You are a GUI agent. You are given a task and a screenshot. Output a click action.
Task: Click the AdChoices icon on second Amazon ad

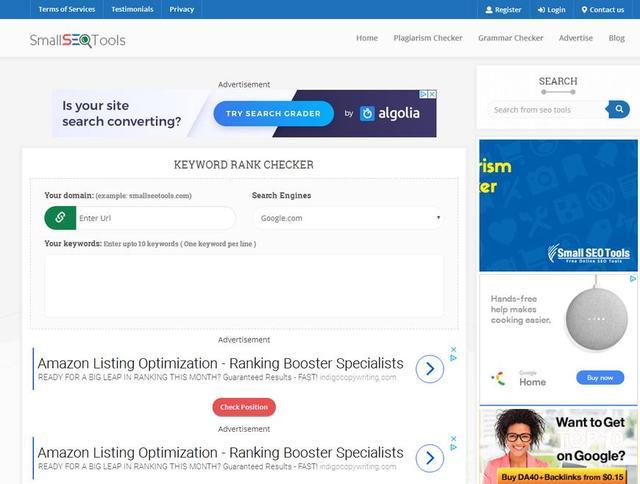pos(453,447)
